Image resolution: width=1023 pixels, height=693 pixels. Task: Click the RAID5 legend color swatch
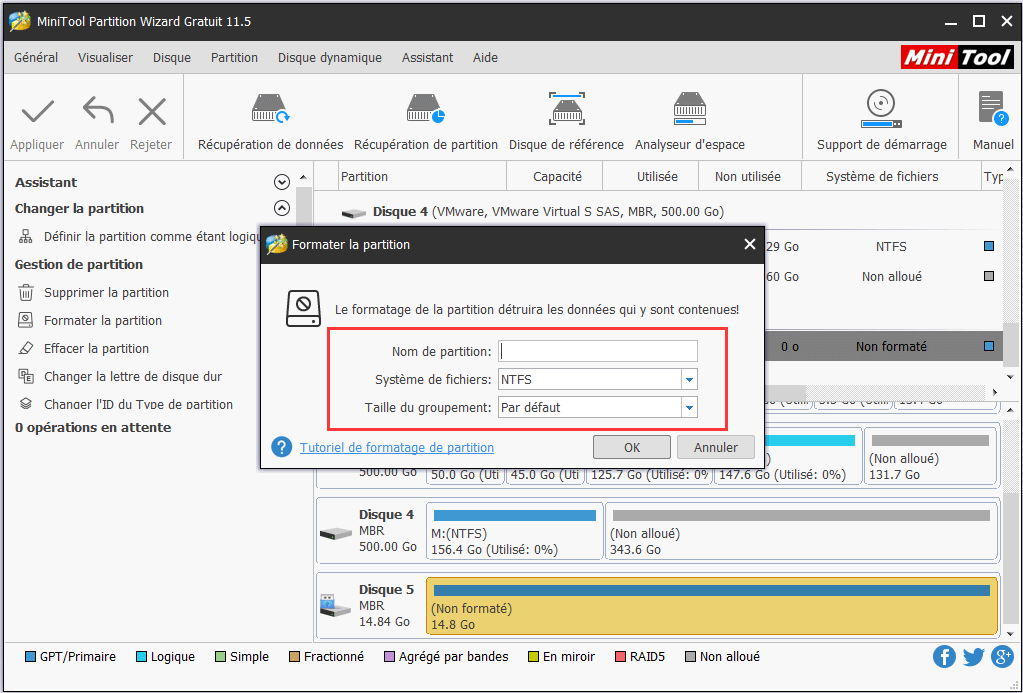(620, 656)
